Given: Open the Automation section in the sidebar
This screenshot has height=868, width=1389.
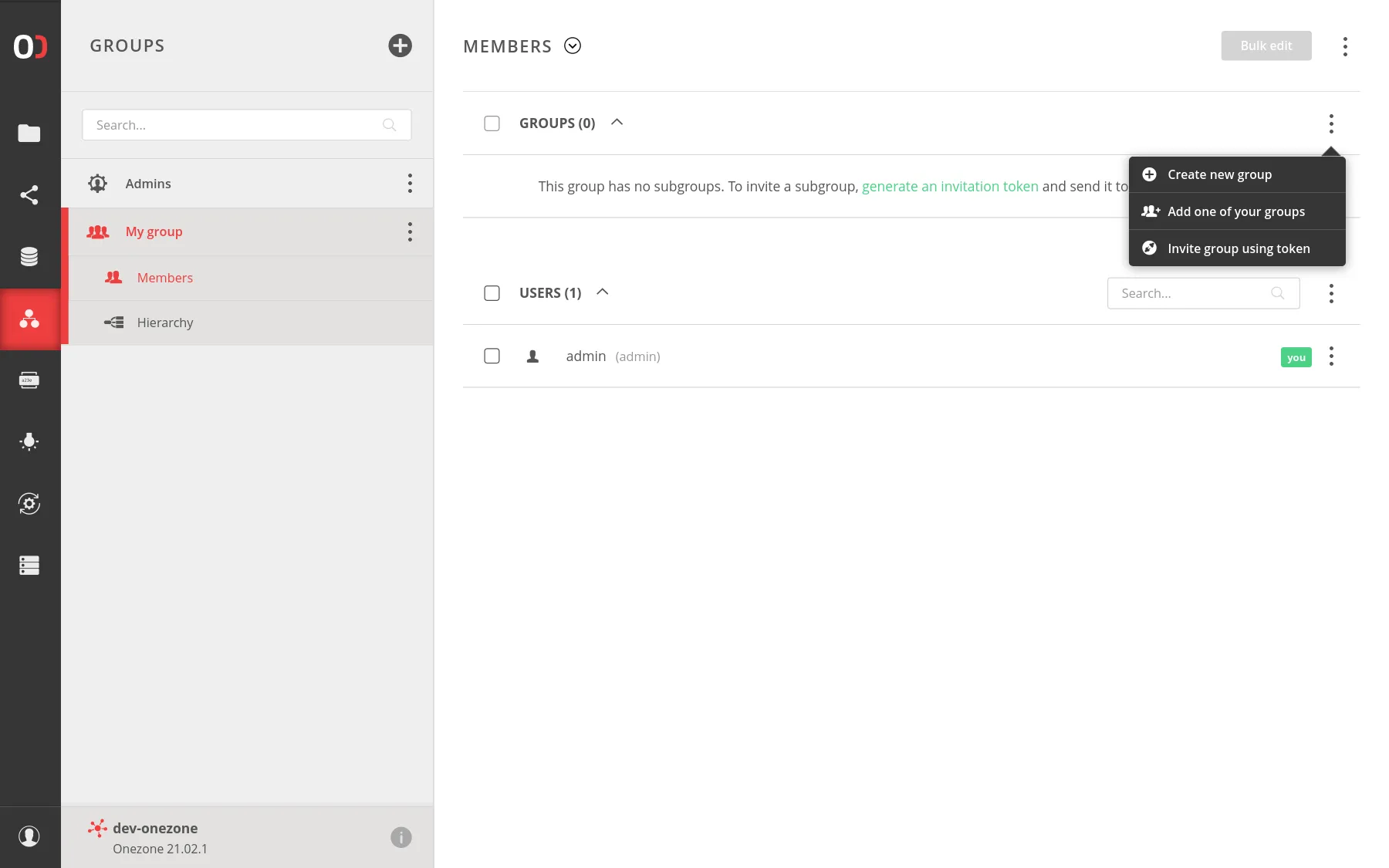Looking at the screenshot, I should (29, 503).
